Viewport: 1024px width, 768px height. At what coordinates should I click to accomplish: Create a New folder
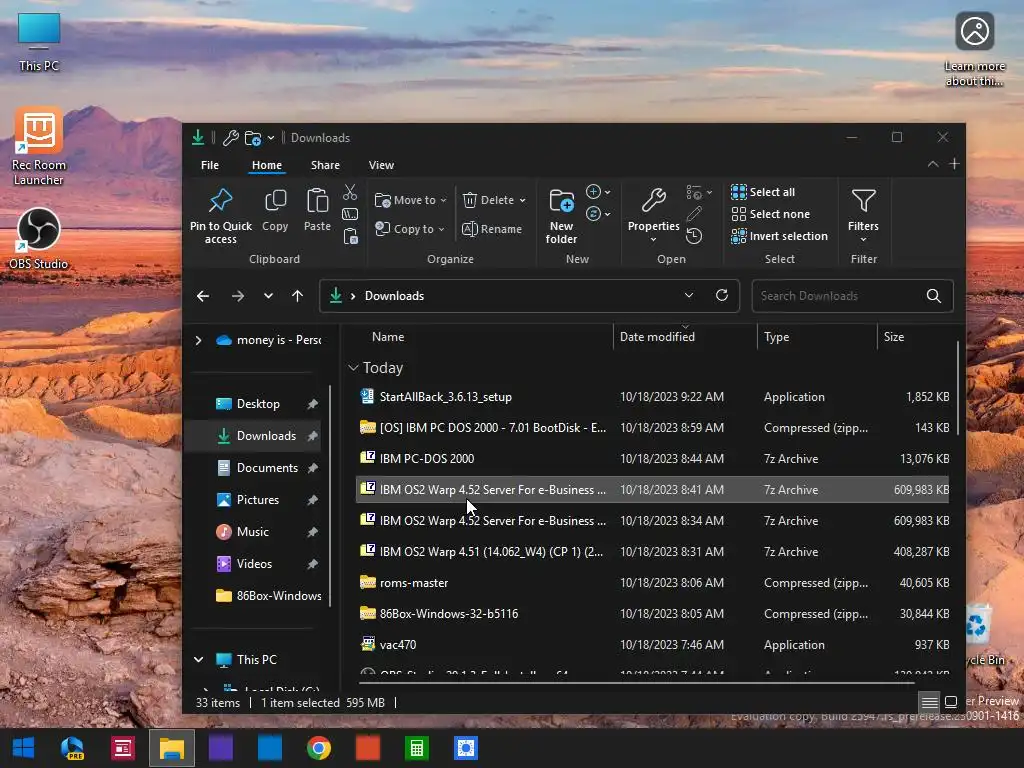click(x=562, y=216)
